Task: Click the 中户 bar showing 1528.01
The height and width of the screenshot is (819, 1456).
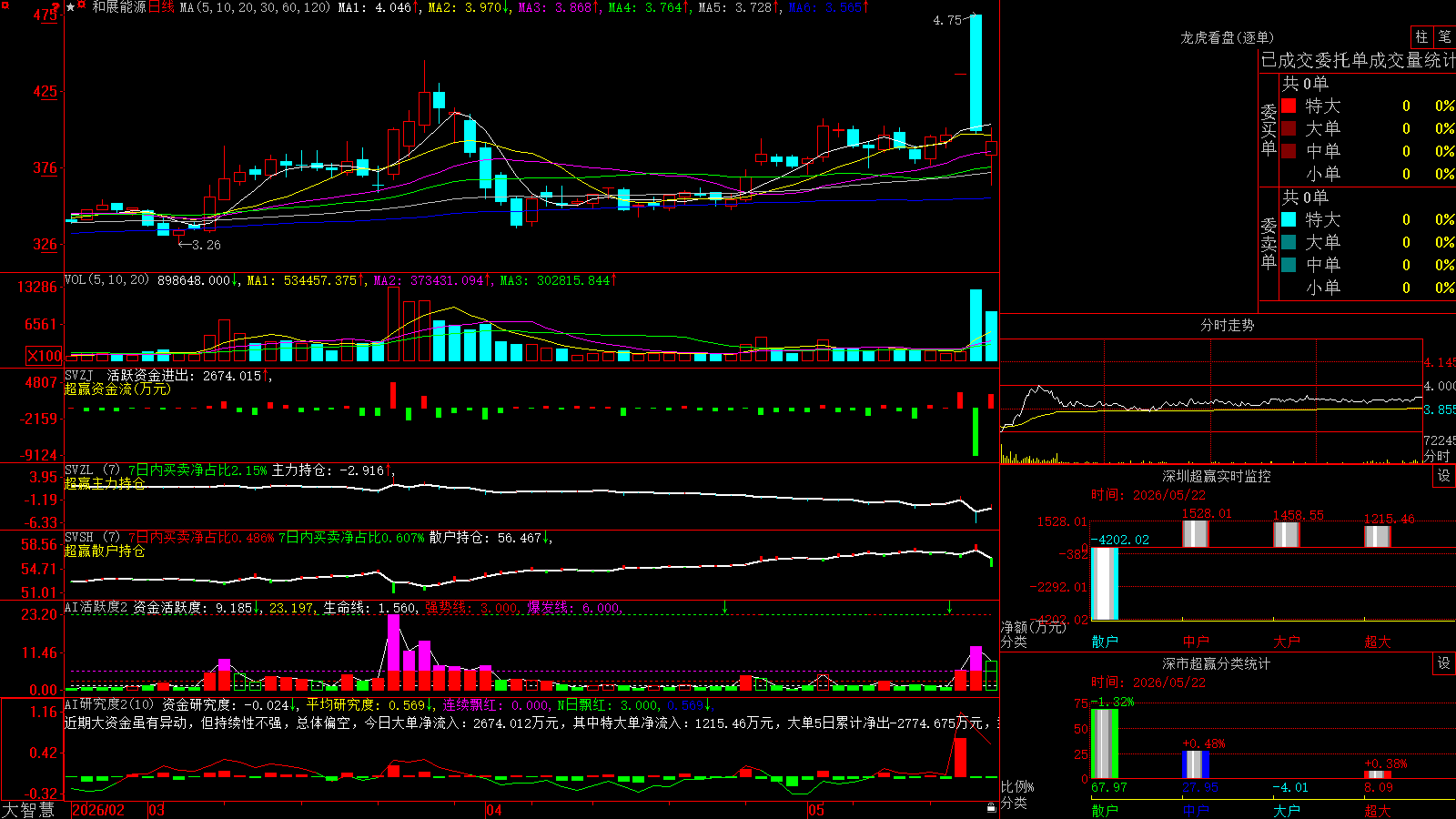Action: click(1195, 534)
